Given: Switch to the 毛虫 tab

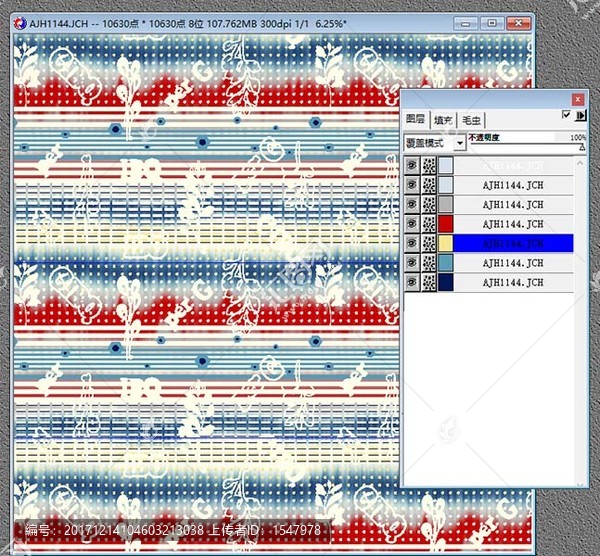Looking at the screenshot, I should [471, 121].
